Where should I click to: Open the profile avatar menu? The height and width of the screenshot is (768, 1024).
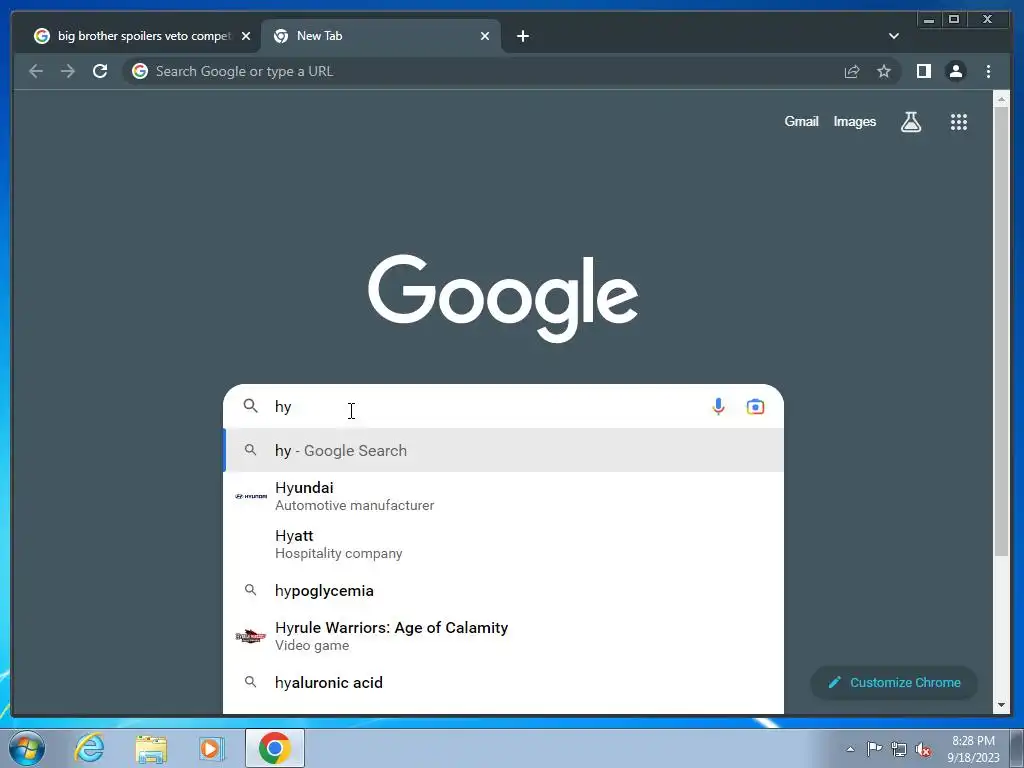click(955, 71)
